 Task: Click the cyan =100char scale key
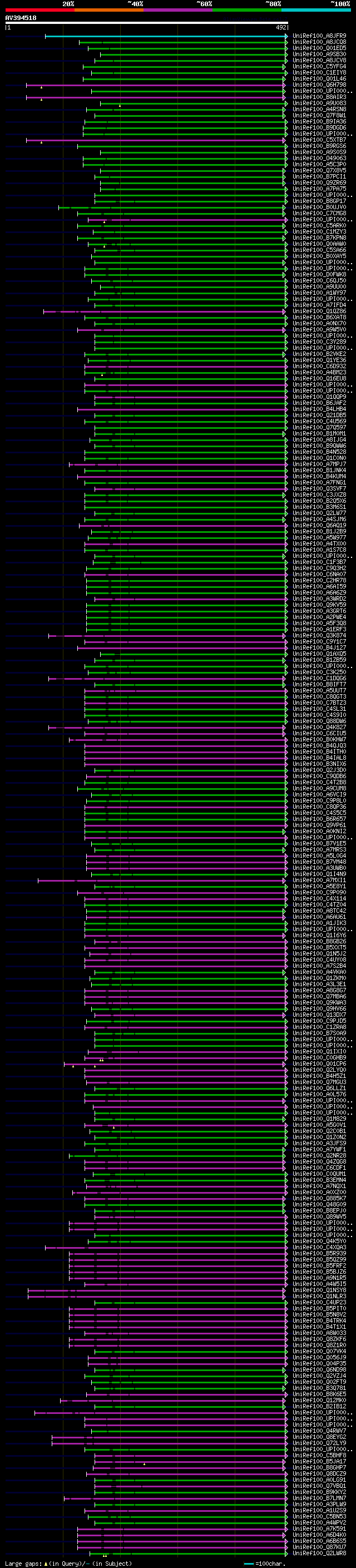click(249, 1564)
